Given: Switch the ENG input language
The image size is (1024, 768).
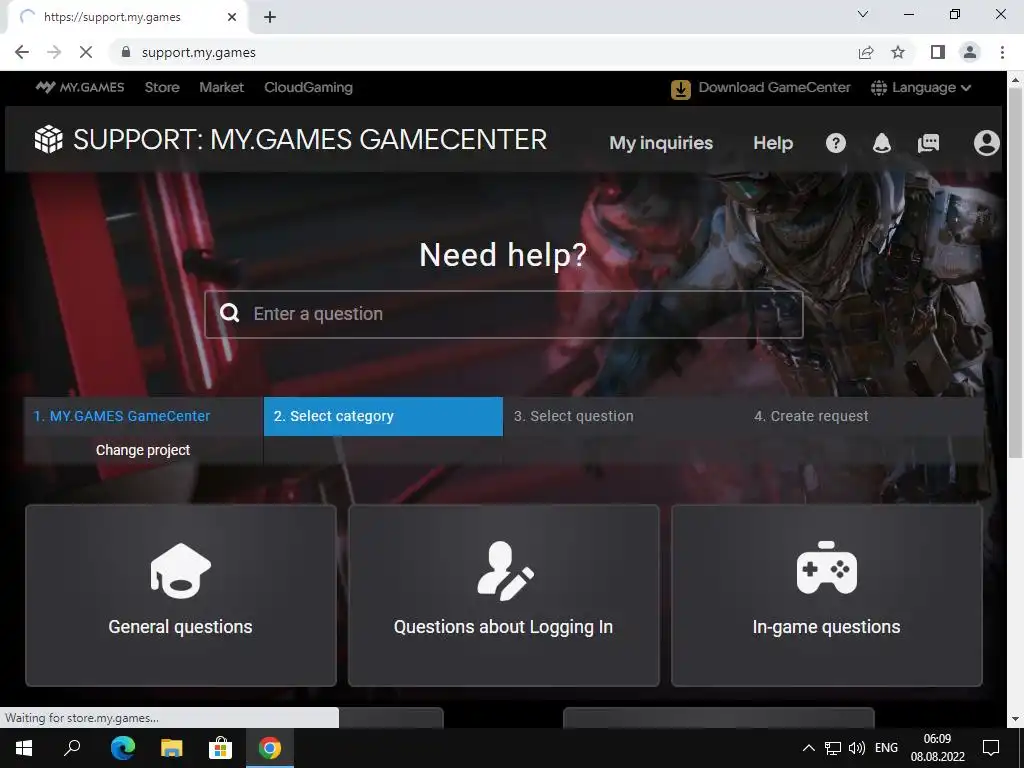Looking at the screenshot, I should tap(886, 748).
